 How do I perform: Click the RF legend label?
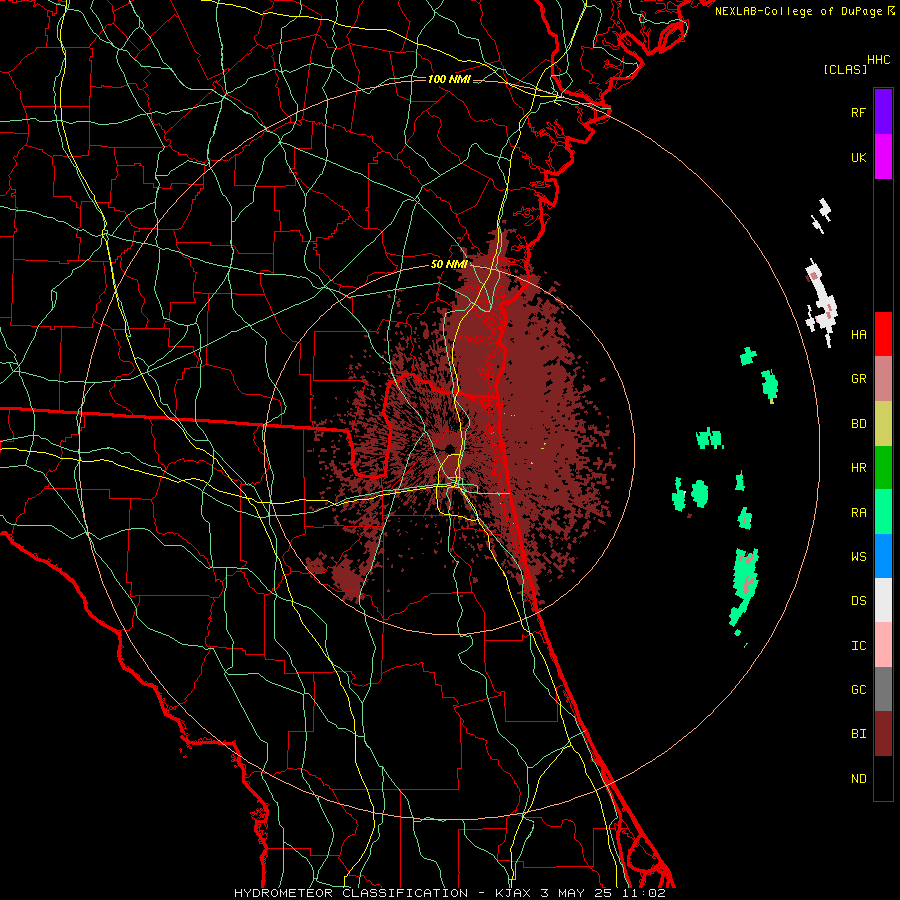coord(858,112)
